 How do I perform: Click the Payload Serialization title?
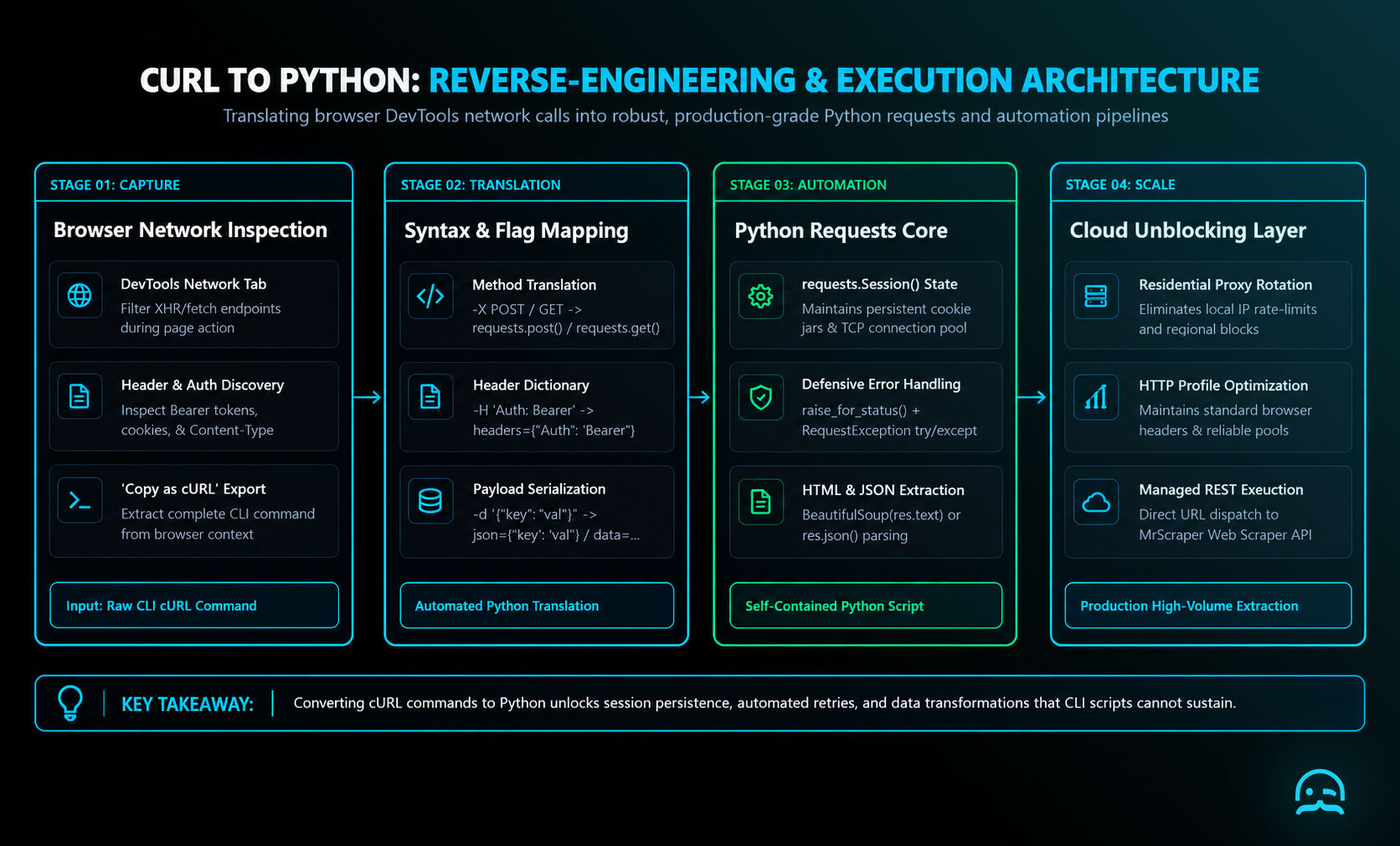pos(539,488)
